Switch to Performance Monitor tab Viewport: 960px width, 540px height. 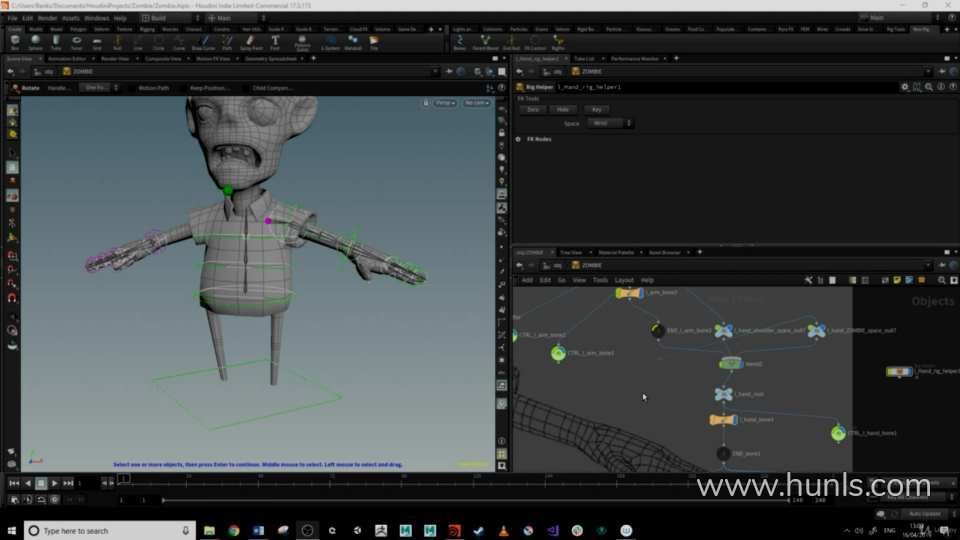click(x=634, y=59)
